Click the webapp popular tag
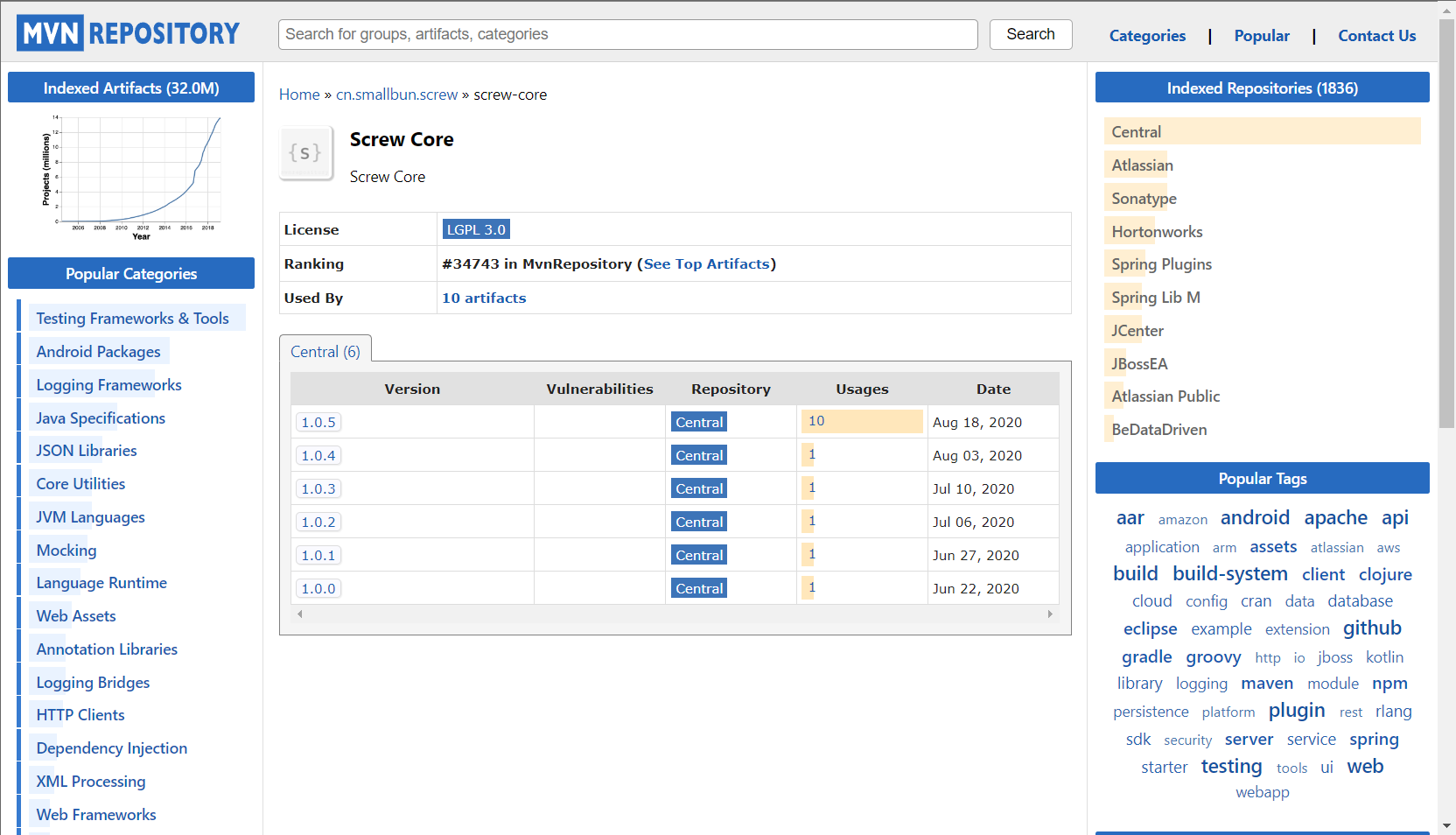1456x835 pixels. tap(1262, 792)
